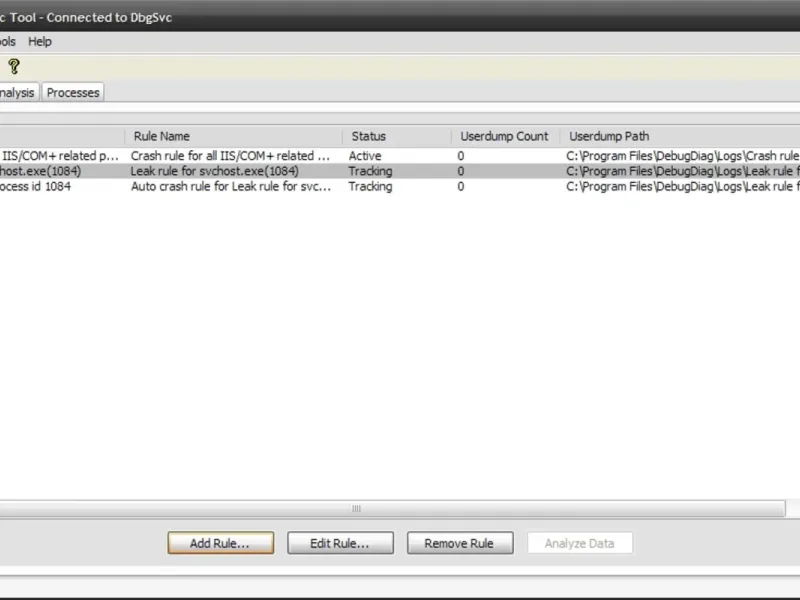
Task: Click the horizontal scrollbar thumb
Action: pyautogui.click(x=392, y=509)
